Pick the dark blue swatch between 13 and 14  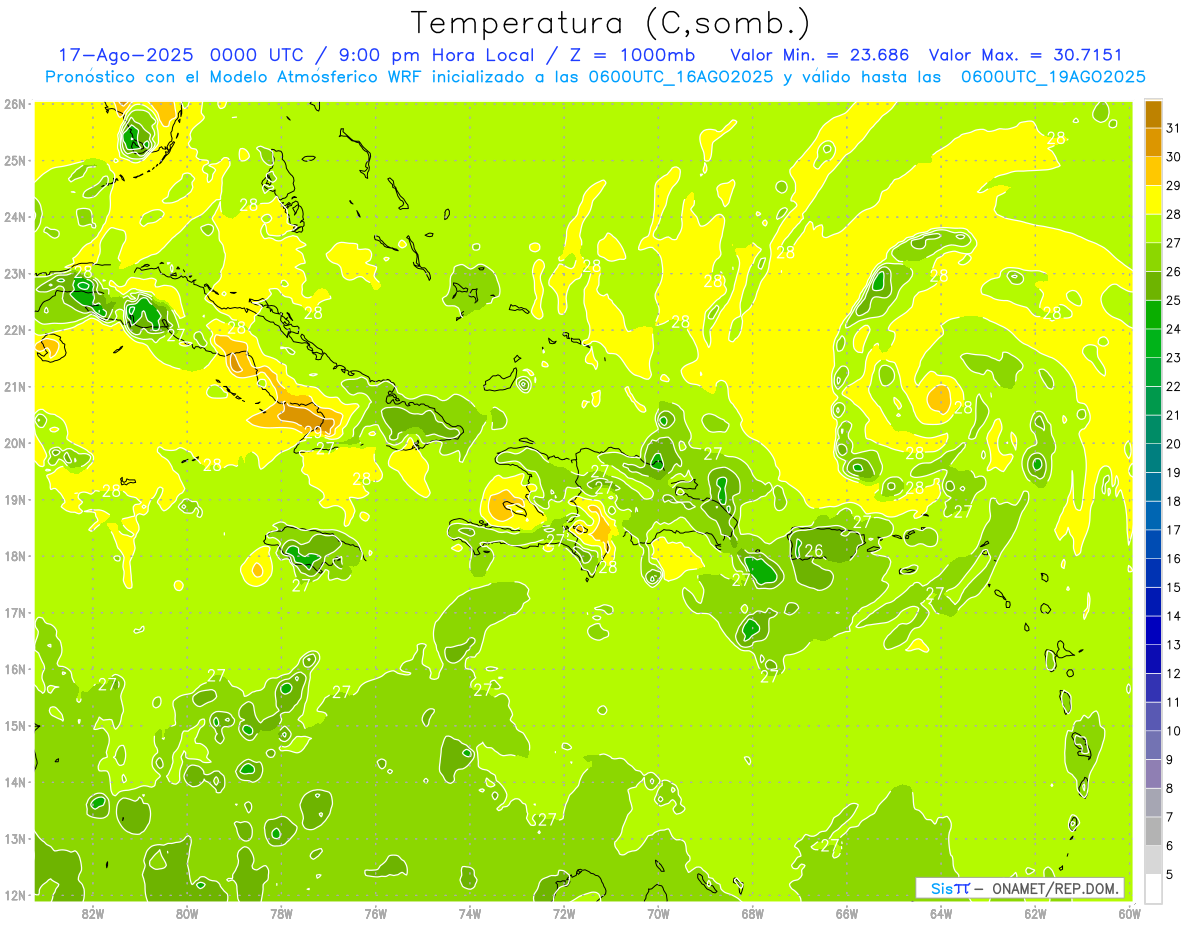1153,630
